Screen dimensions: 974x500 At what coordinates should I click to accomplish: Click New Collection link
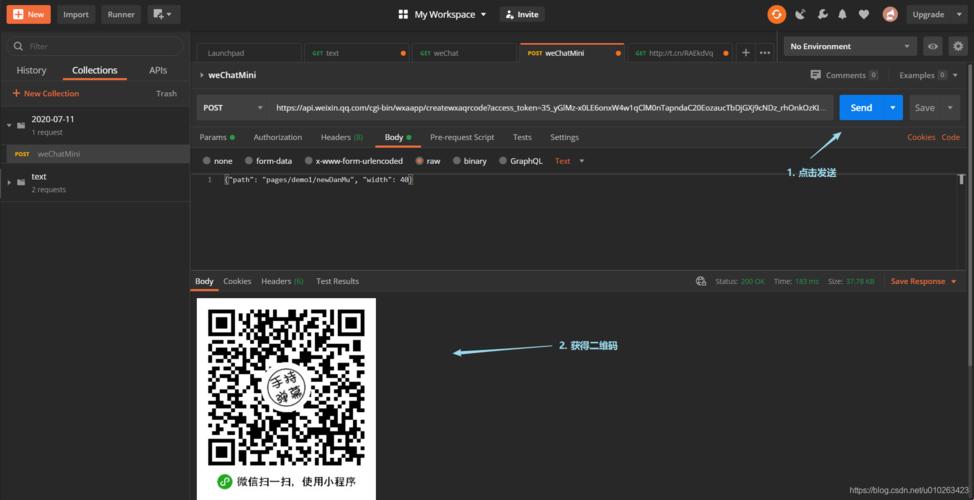45,93
